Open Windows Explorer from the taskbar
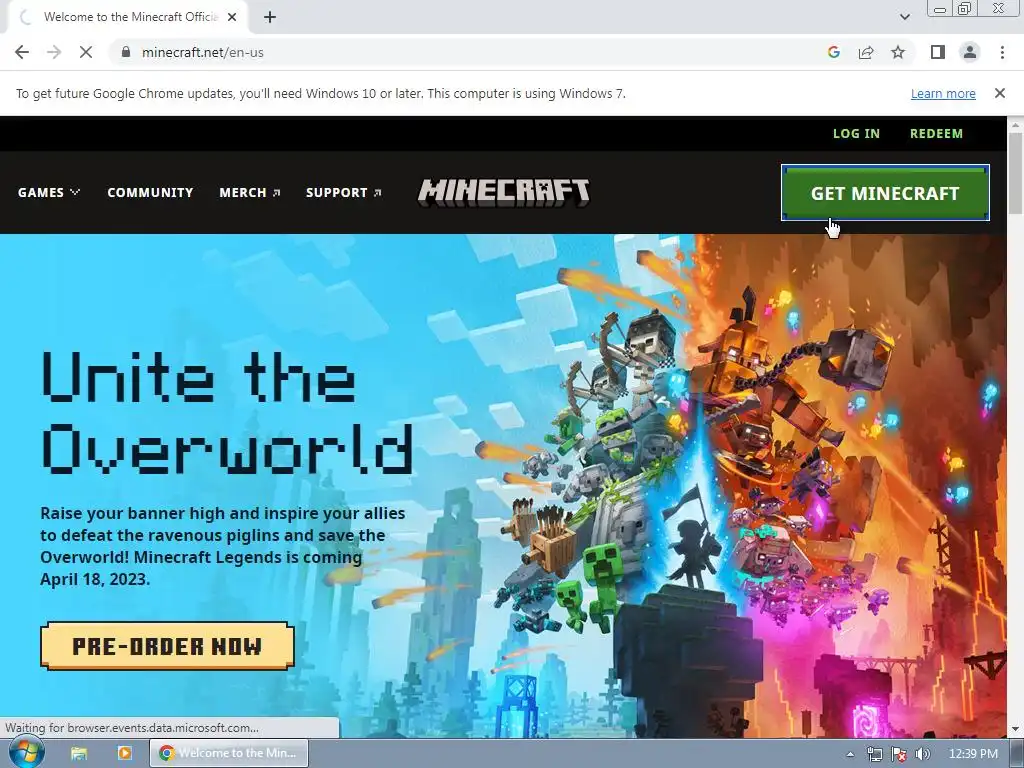1024x768 pixels. 79,753
